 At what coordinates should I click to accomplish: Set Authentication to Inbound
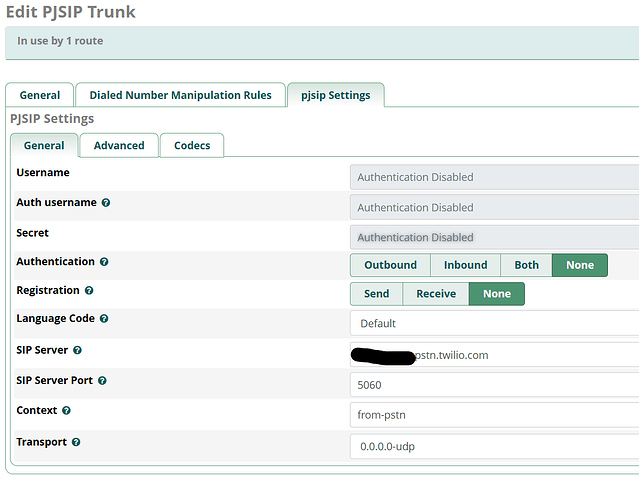point(465,265)
